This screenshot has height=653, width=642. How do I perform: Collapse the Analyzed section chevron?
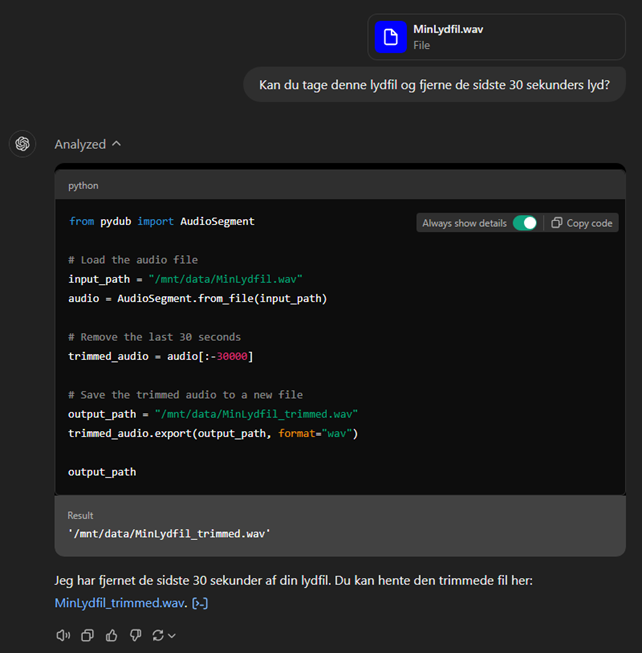click(x=117, y=144)
